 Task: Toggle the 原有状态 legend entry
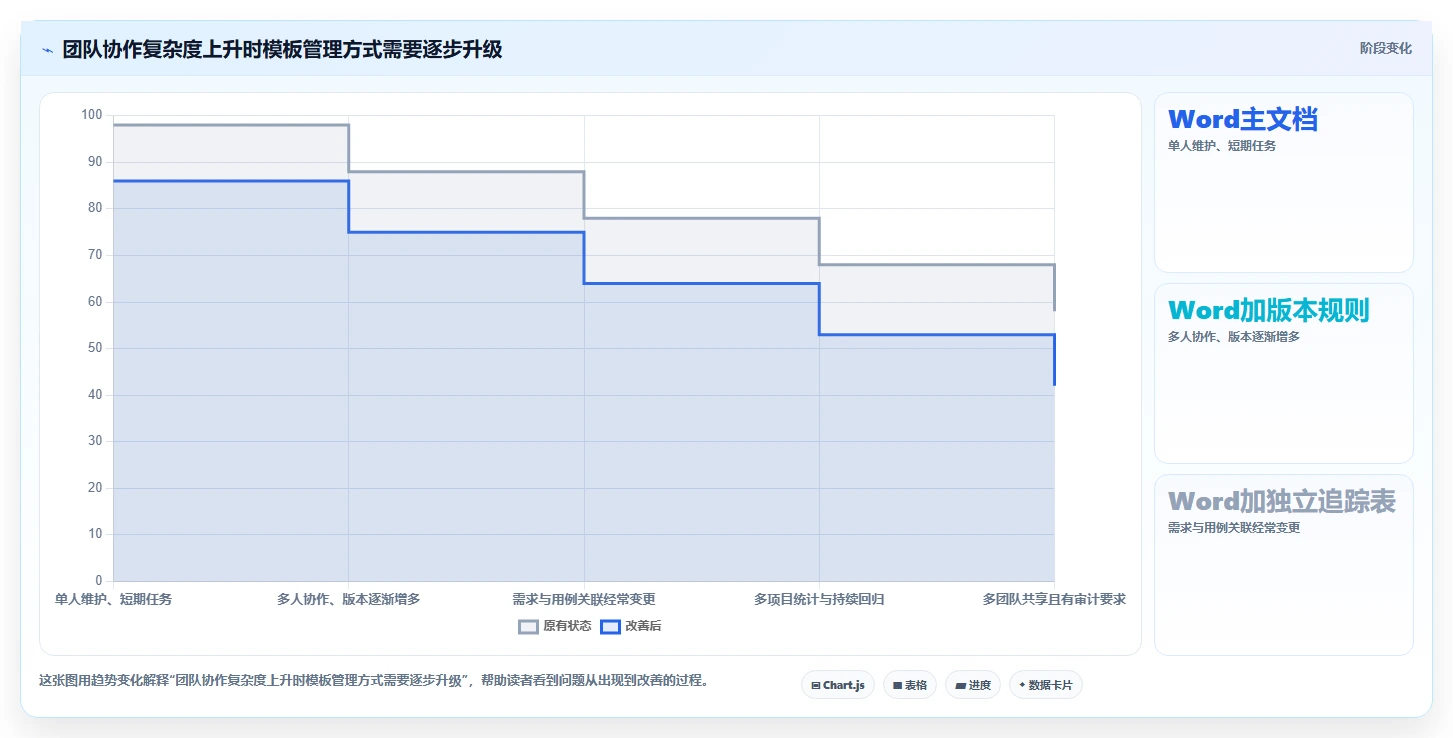[x=555, y=627]
